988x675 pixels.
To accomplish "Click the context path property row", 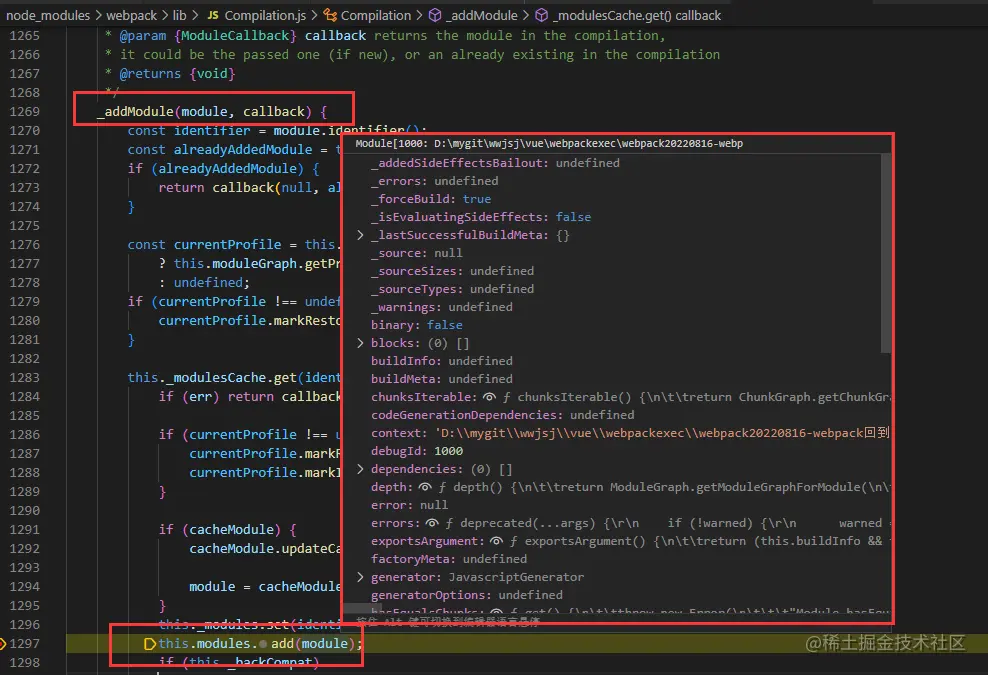I will pos(630,433).
